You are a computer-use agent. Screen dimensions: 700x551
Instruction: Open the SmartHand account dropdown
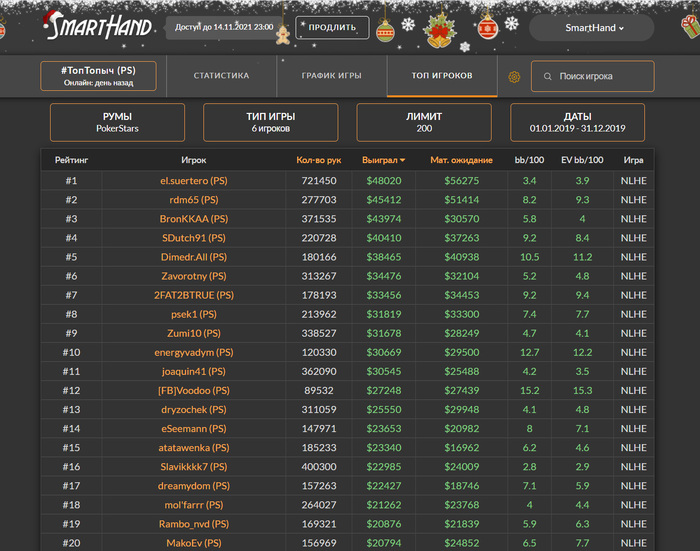[x=594, y=28]
